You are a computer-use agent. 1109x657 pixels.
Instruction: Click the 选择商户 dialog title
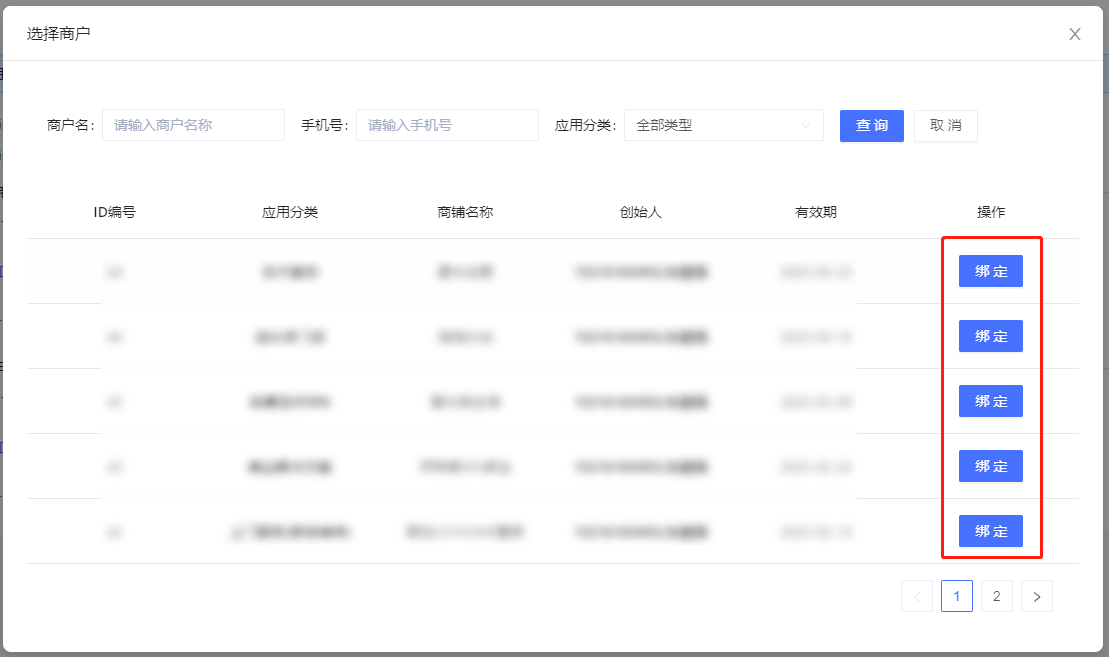[x=59, y=34]
